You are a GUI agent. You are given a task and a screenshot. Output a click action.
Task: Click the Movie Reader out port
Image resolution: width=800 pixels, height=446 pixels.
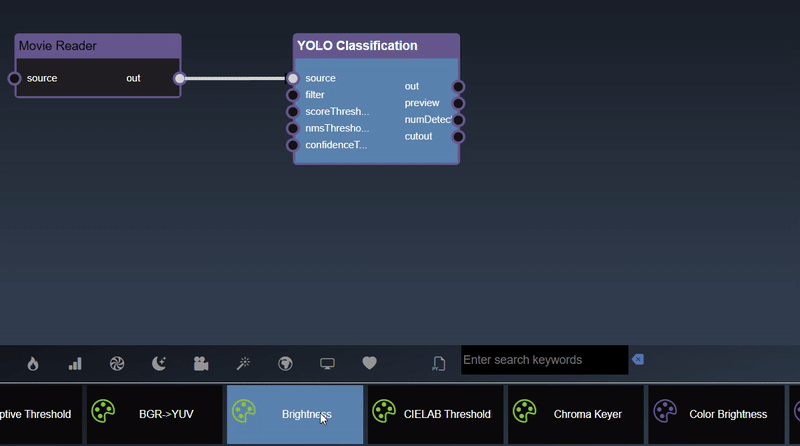coord(180,78)
